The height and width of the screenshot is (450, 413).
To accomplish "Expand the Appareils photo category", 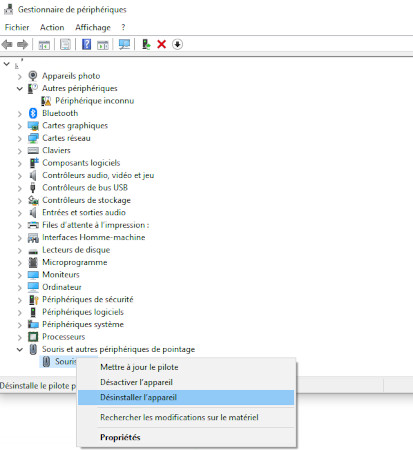I will click(19, 76).
